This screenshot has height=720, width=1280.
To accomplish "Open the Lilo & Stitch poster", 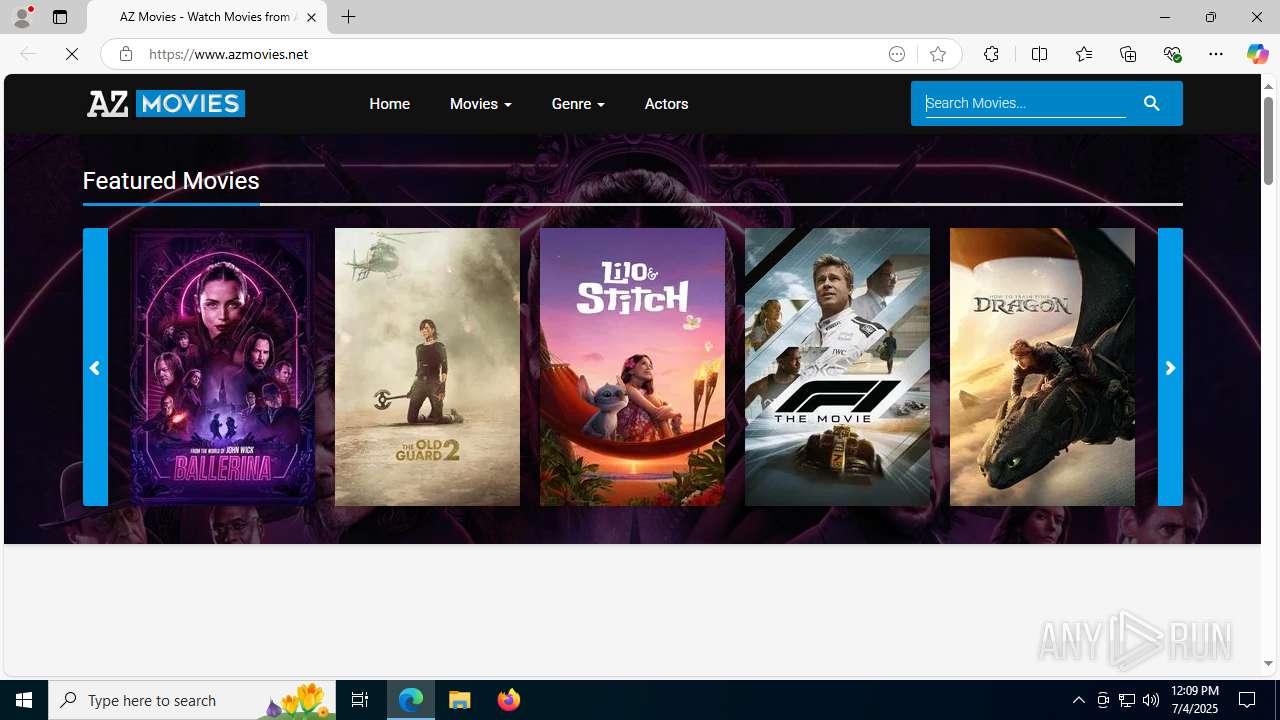I will click(x=632, y=367).
